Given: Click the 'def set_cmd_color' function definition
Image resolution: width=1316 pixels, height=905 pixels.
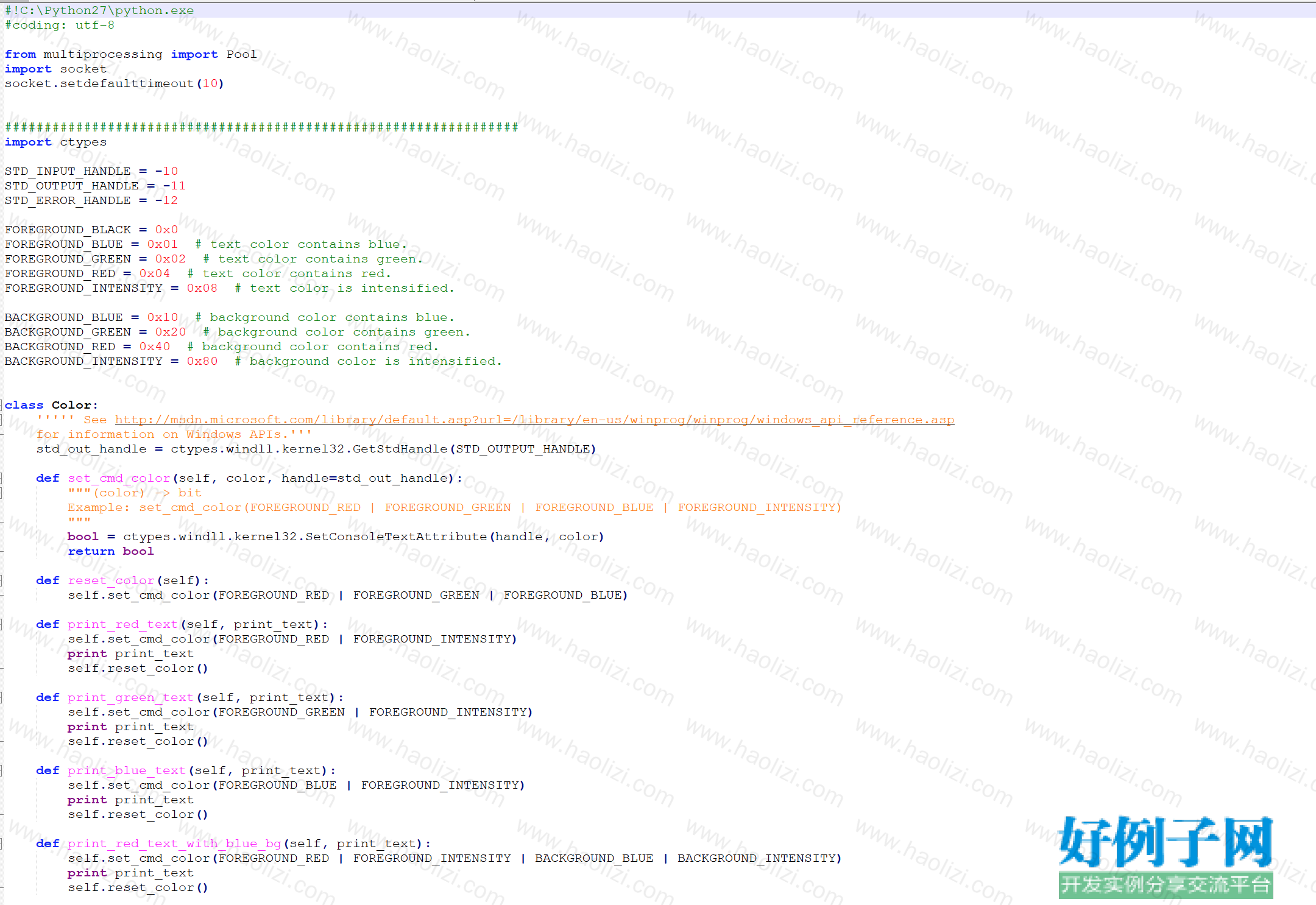Looking at the screenshot, I should pyautogui.click(x=249, y=478).
